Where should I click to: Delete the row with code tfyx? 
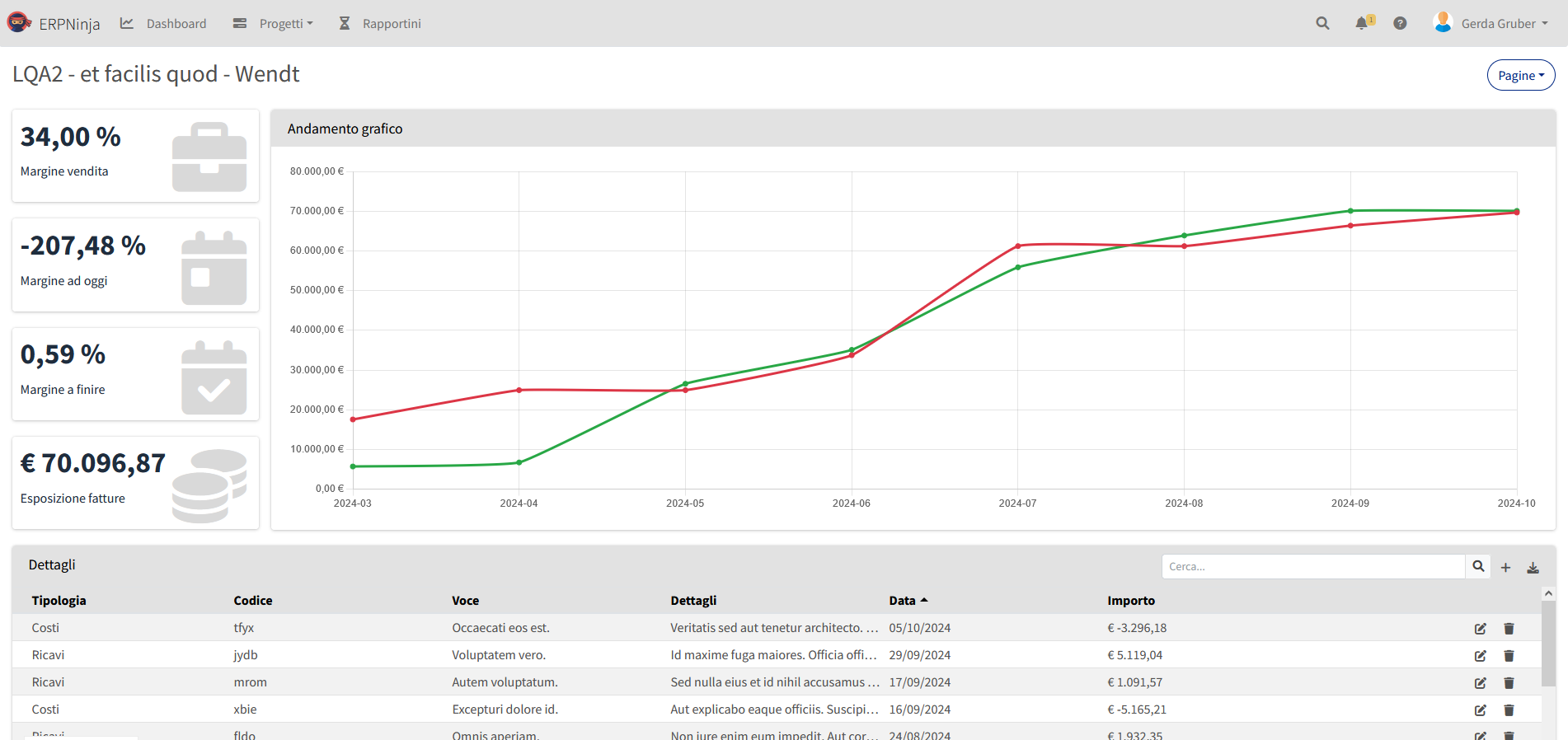coord(1509,628)
